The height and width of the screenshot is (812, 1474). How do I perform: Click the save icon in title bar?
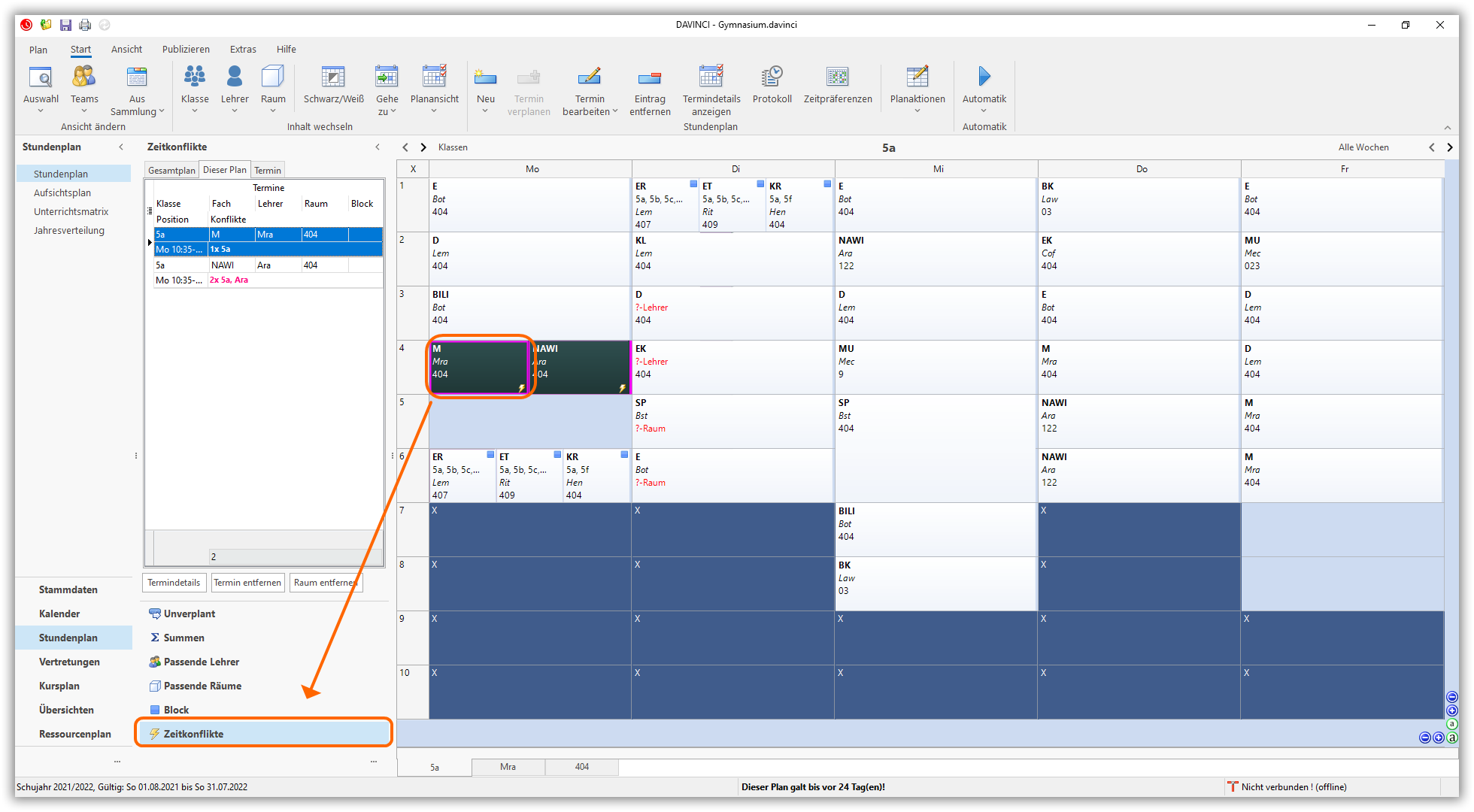pyautogui.click(x=65, y=25)
